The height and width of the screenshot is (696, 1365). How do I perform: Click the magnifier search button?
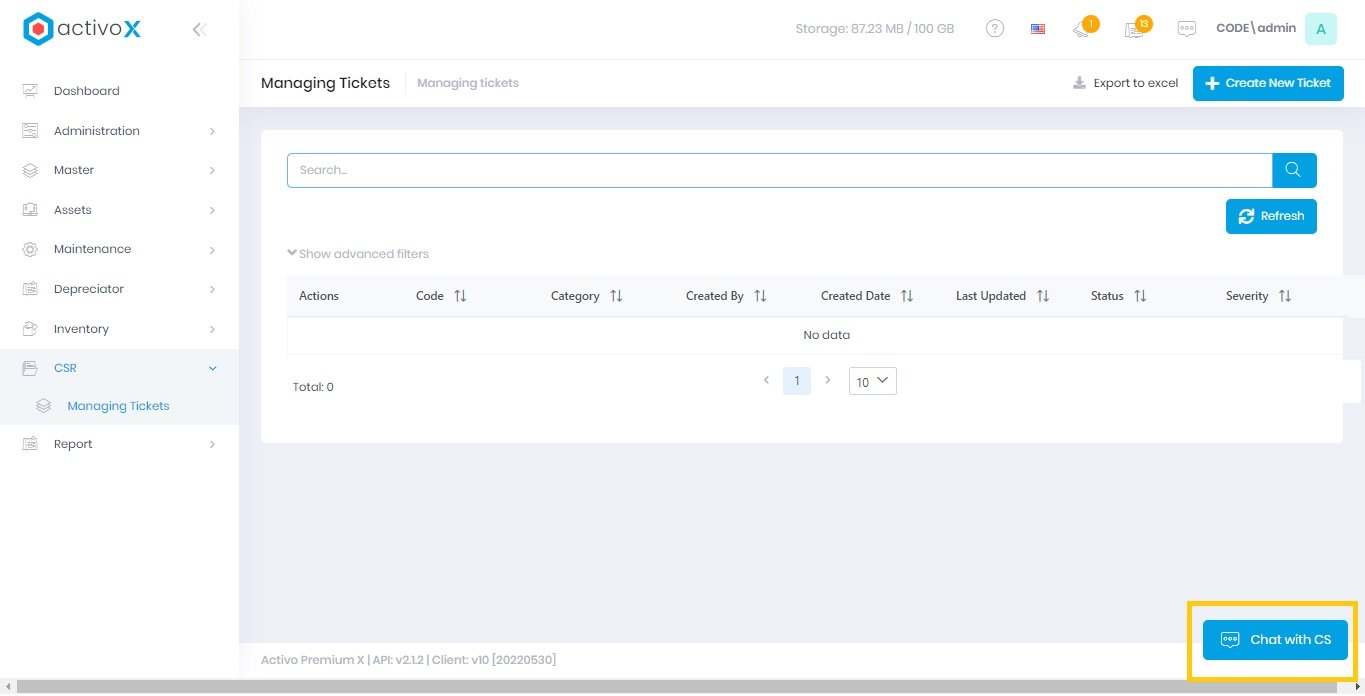click(x=1293, y=170)
